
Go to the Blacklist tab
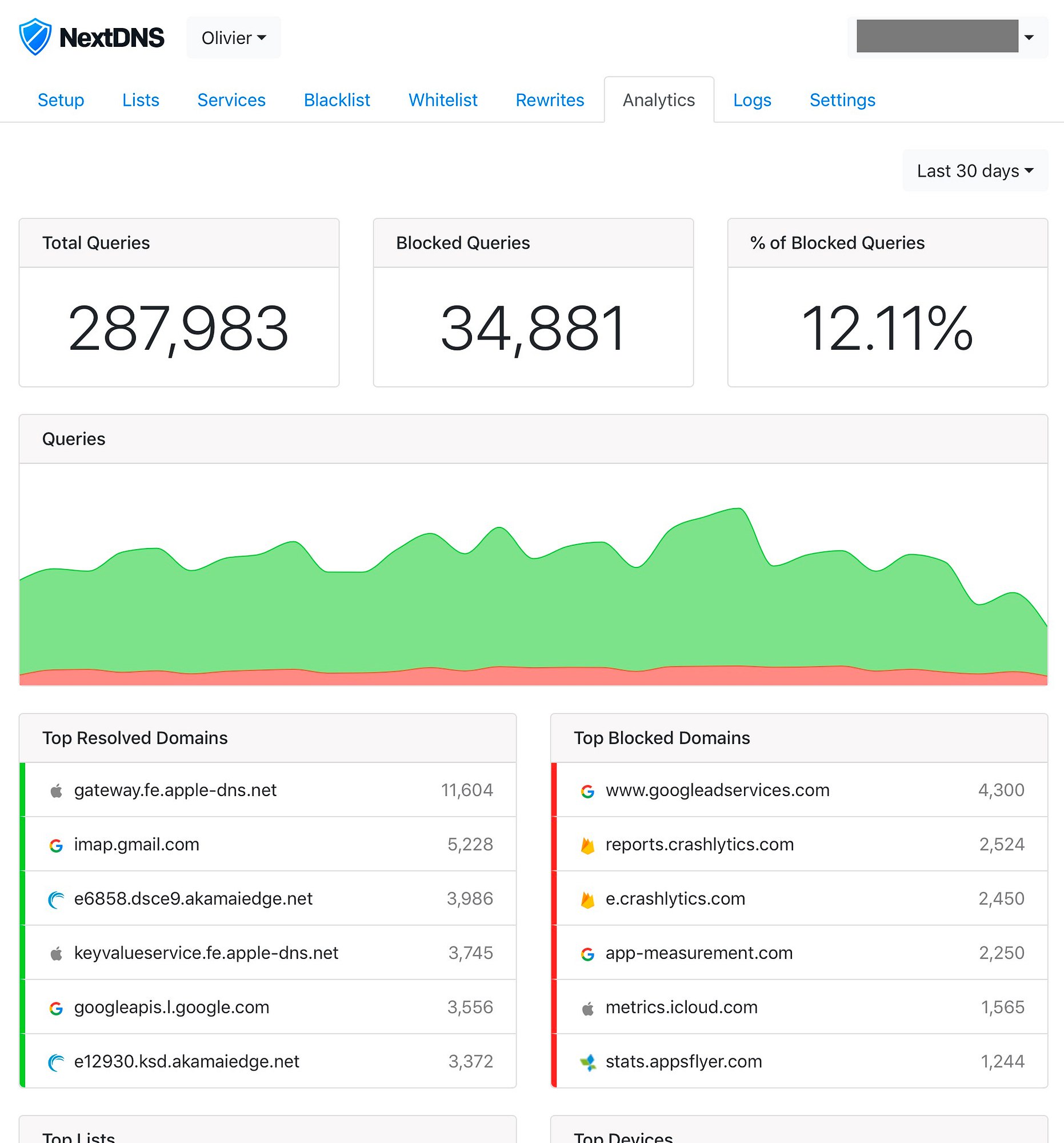point(337,100)
